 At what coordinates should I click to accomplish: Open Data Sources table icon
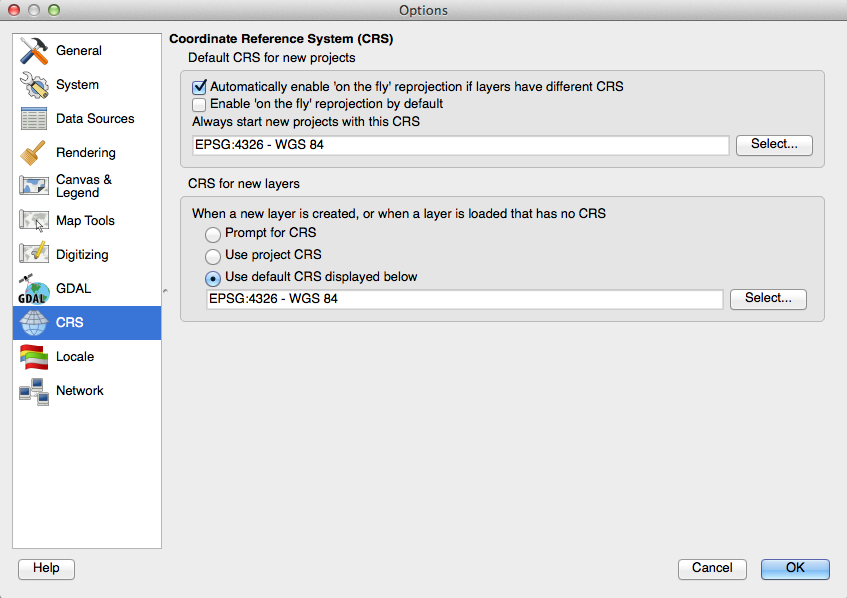pos(34,119)
